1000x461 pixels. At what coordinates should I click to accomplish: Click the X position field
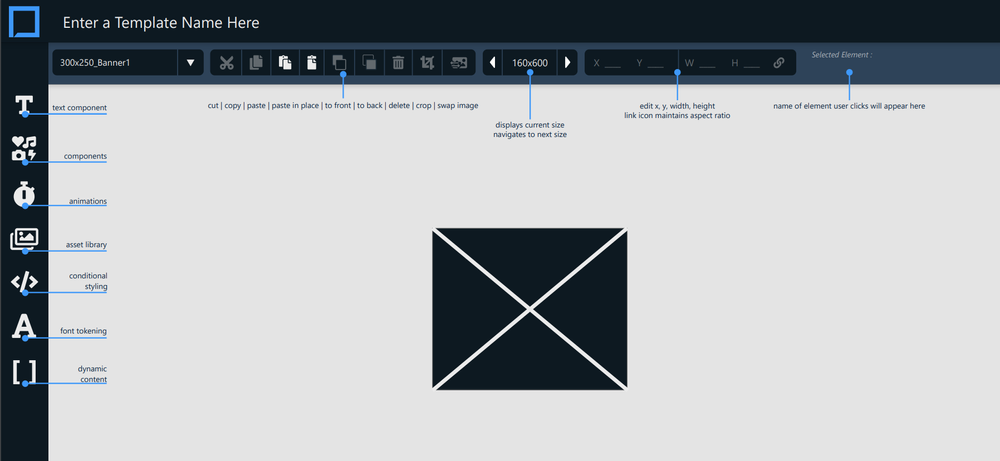[607, 63]
